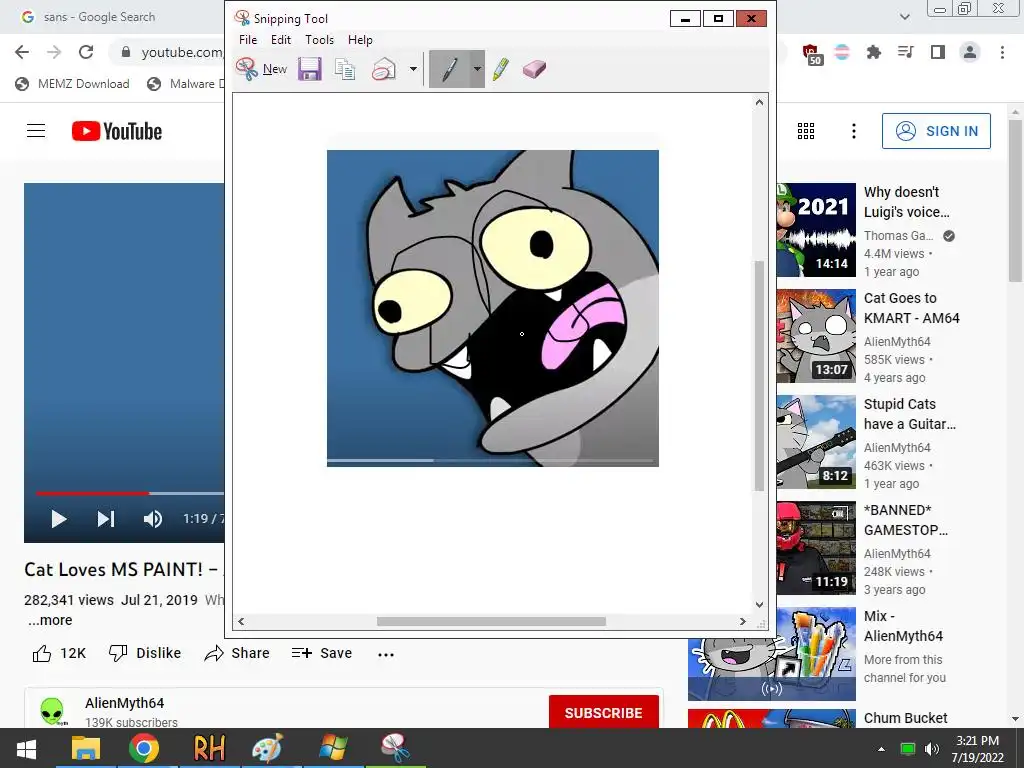The height and width of the screenshot is (768, 1024).
Task: Share the YouTube video
Action: [236, 653]
